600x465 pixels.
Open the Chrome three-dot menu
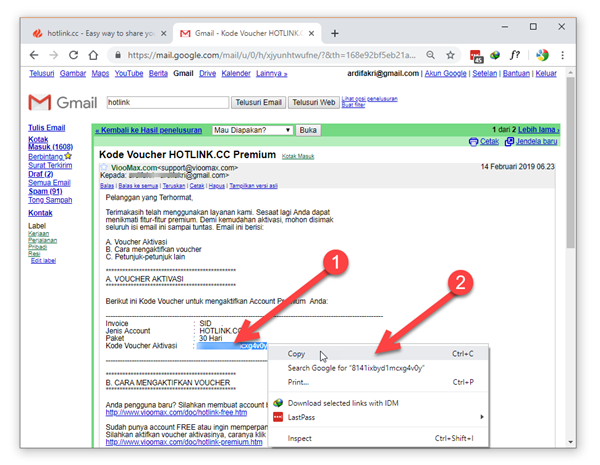(562, 55)
